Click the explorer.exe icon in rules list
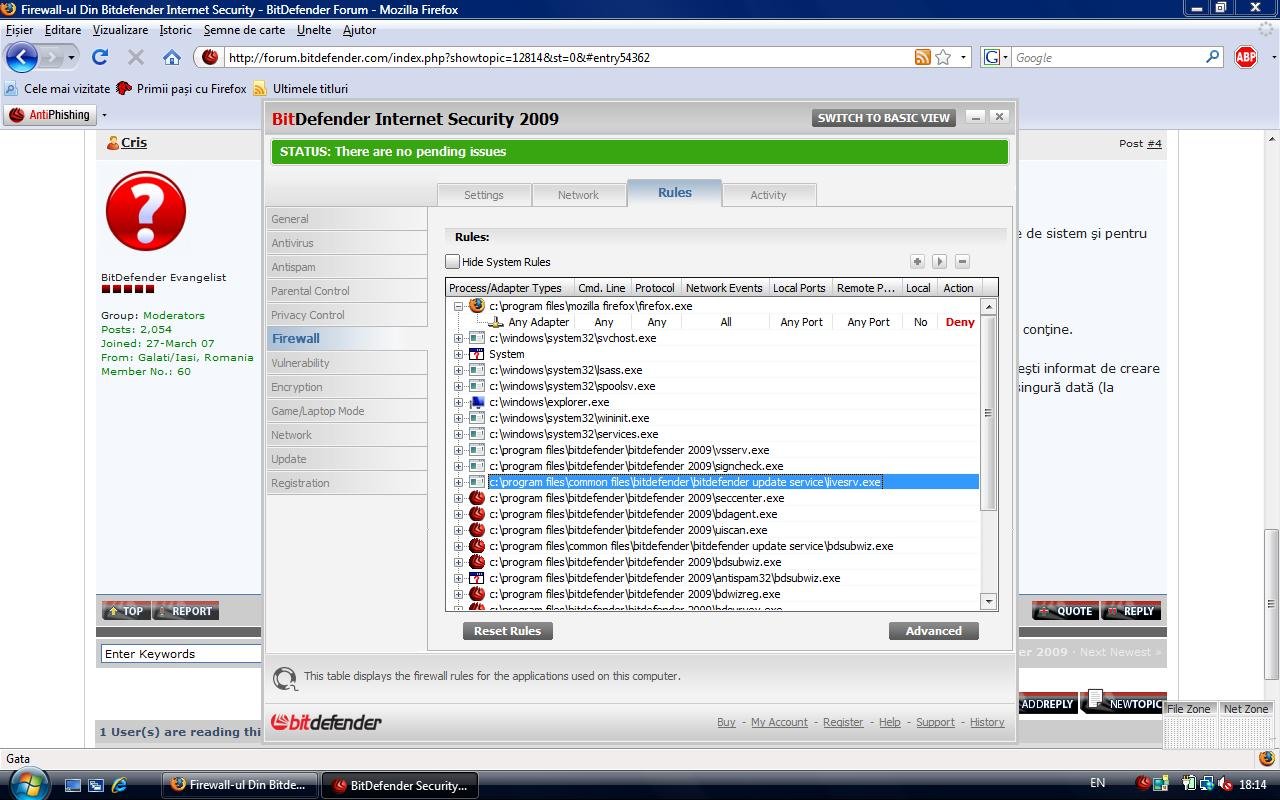 point(477,402)
